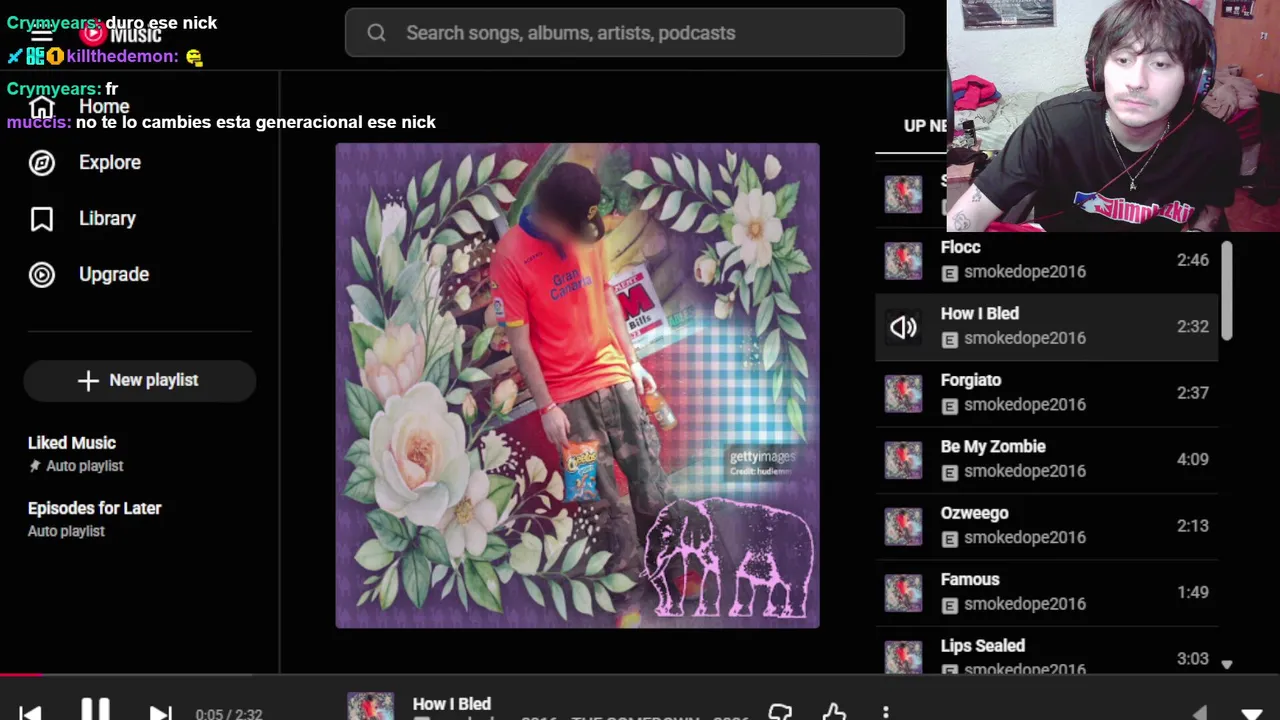Collapse the player page with down arrow
This screenshot has width=1280, height=720.
[x=1251, y=714]
